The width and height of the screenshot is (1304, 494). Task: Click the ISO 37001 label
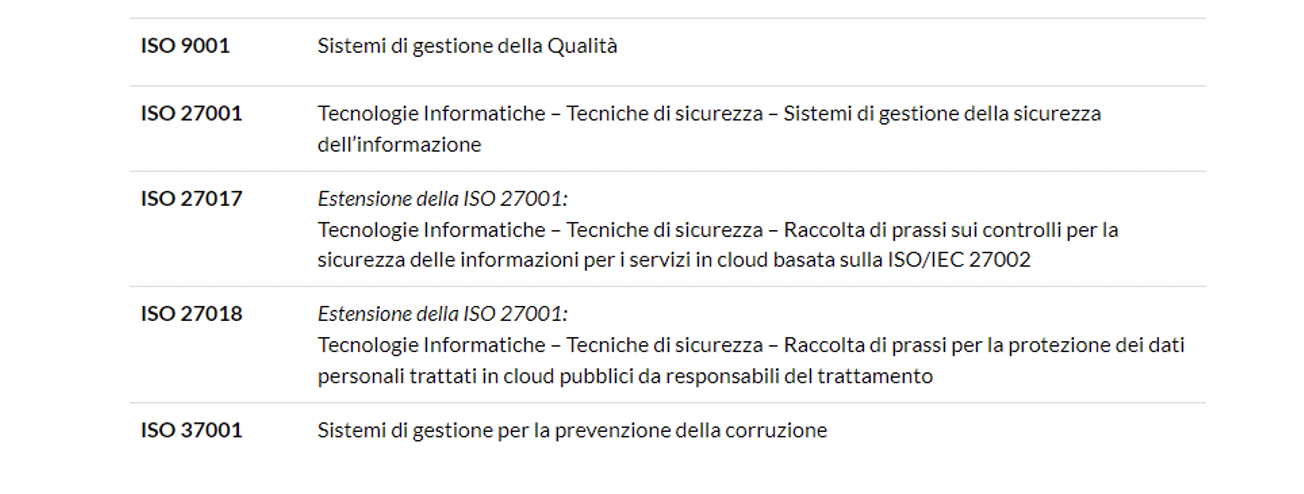point(191,431)
